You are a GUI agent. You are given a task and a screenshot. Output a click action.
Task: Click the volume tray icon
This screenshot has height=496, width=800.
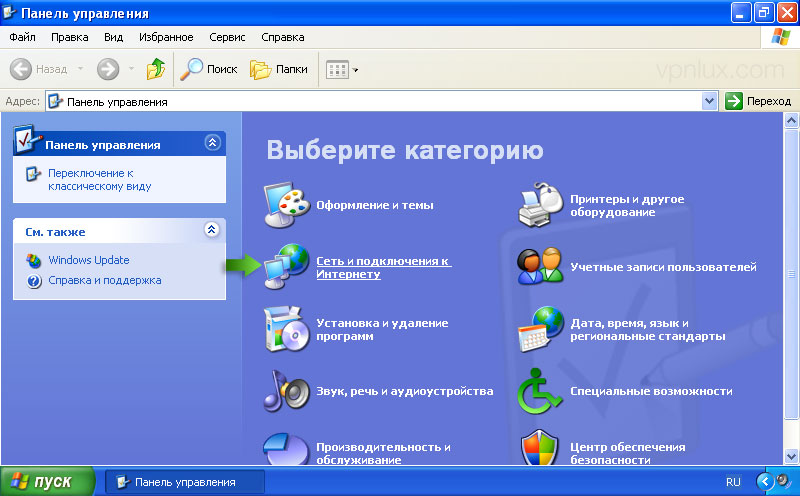pos(783,480)
